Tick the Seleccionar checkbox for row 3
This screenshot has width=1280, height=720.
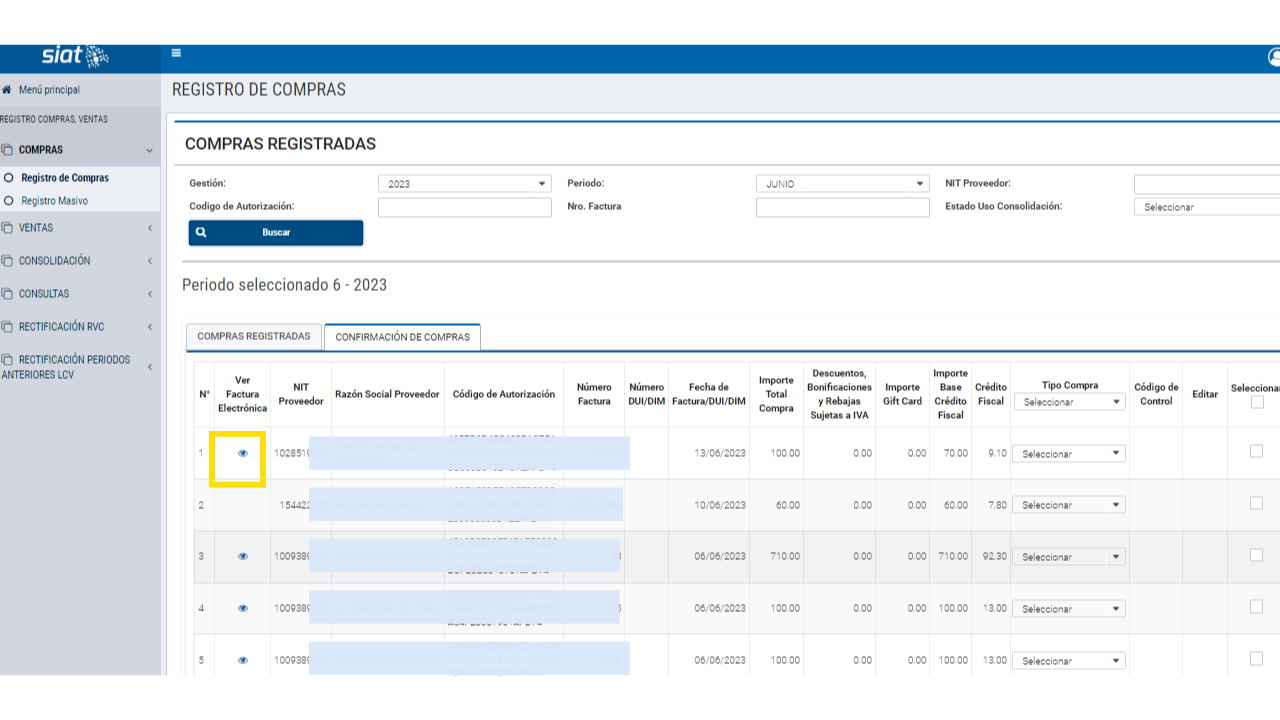(x=1256, y=555)
